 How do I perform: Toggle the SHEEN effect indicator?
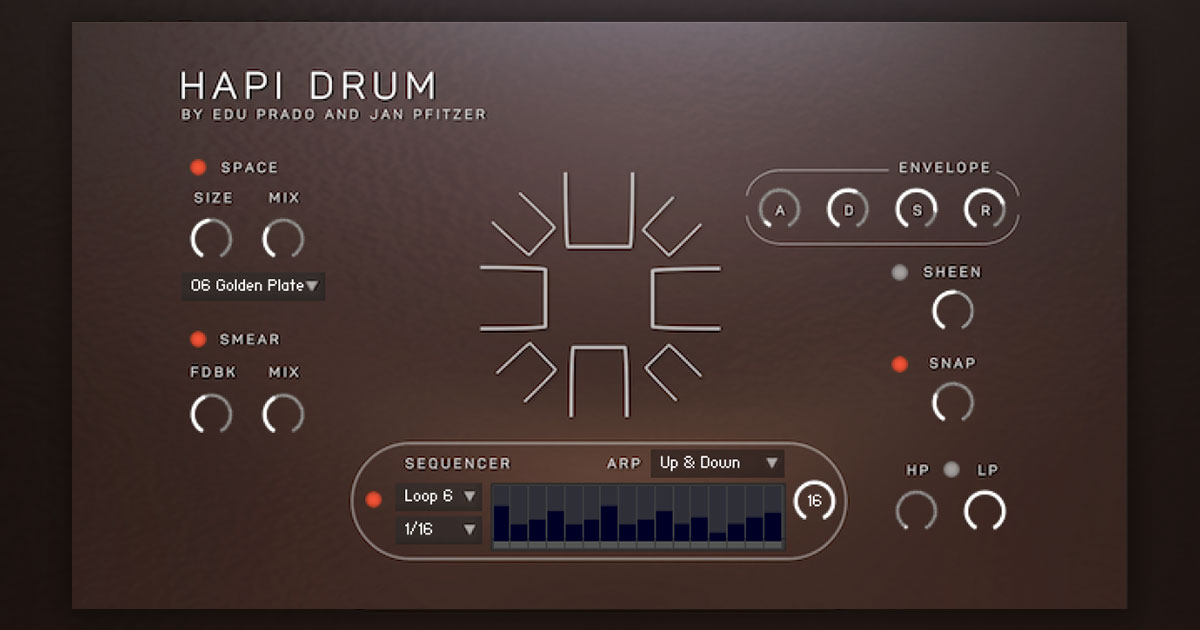(x=899, y=271)
